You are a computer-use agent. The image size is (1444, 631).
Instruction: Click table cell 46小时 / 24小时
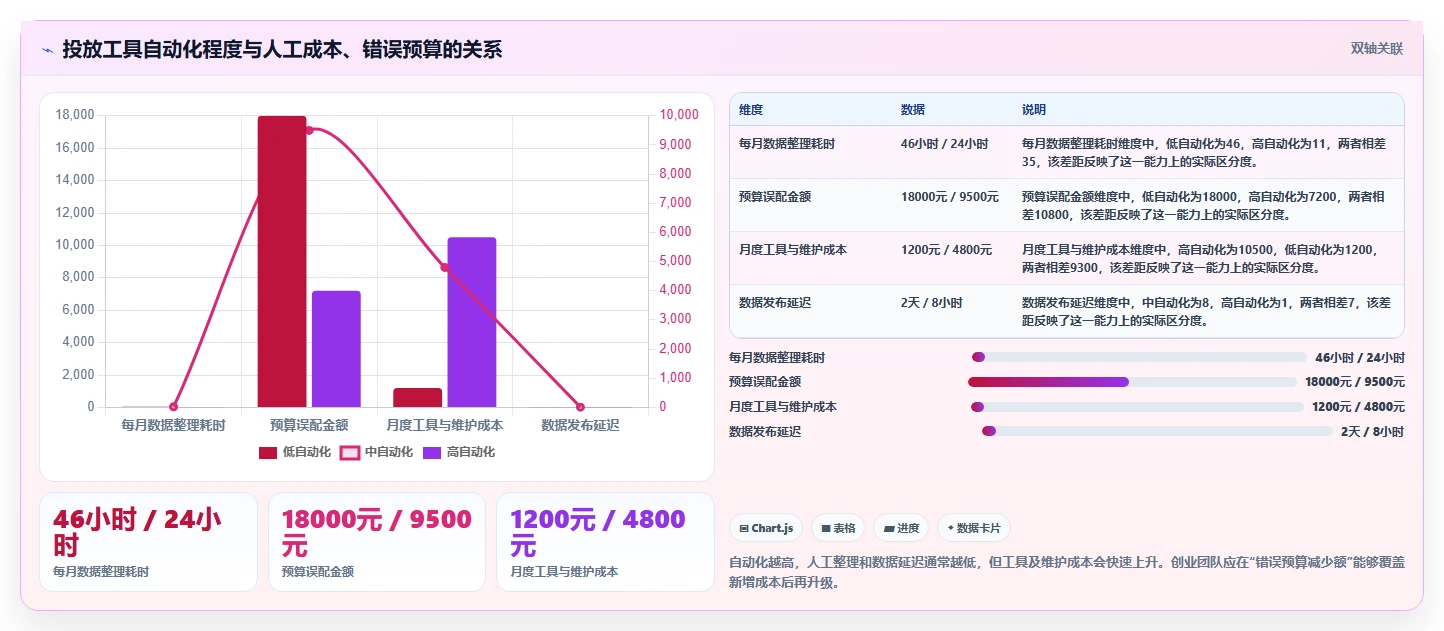click(945, 144)
